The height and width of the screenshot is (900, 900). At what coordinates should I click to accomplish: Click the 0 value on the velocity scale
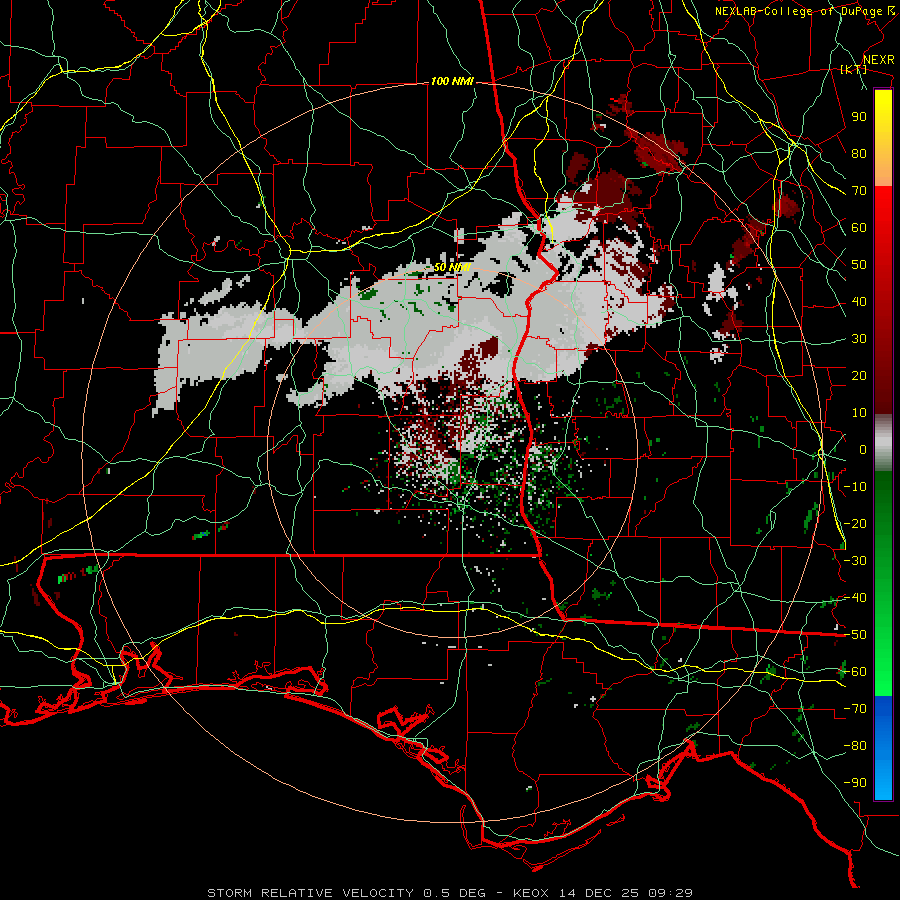863,449
